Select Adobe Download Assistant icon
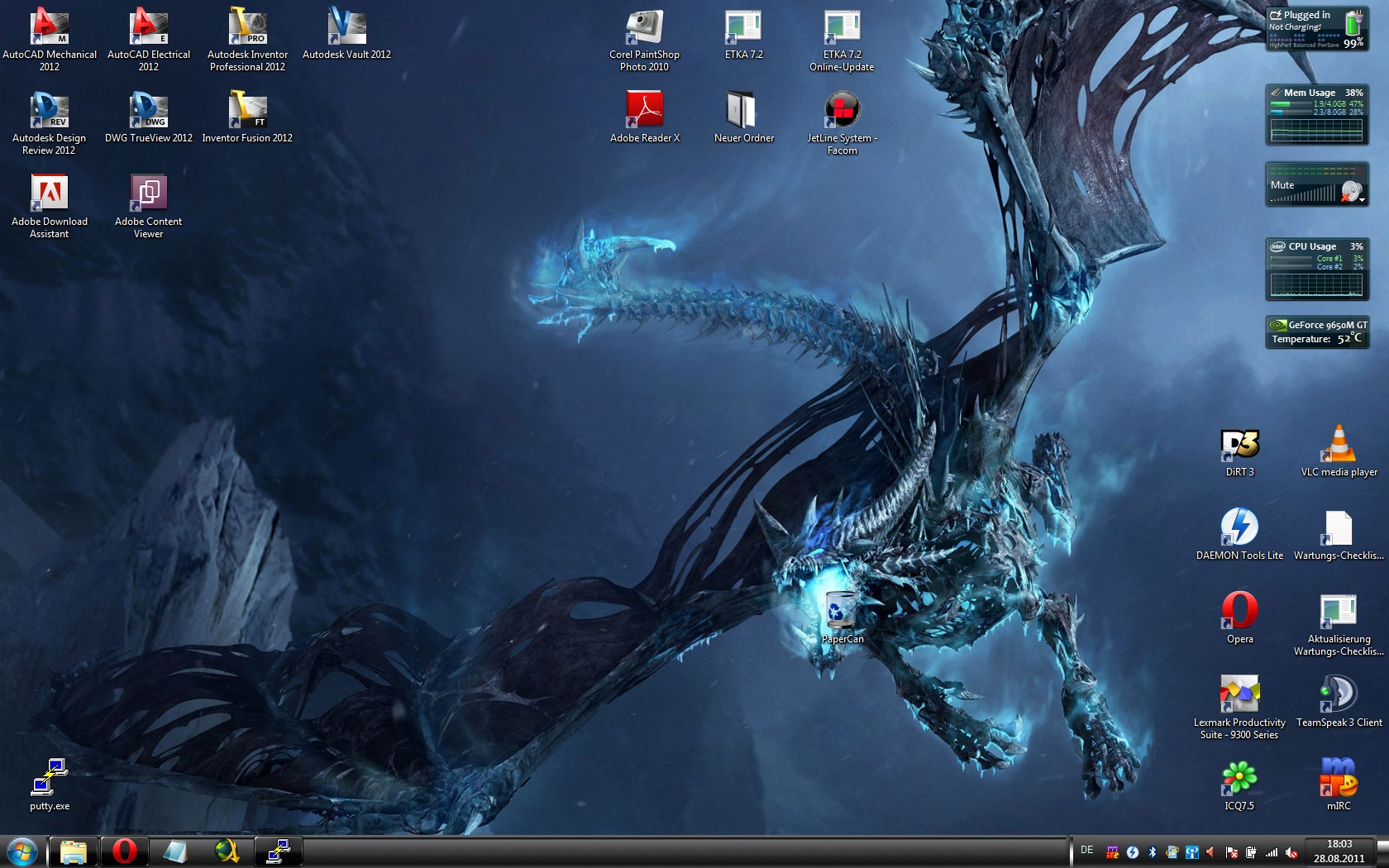Screen dimensions: 1389x868 coord(50,206)
